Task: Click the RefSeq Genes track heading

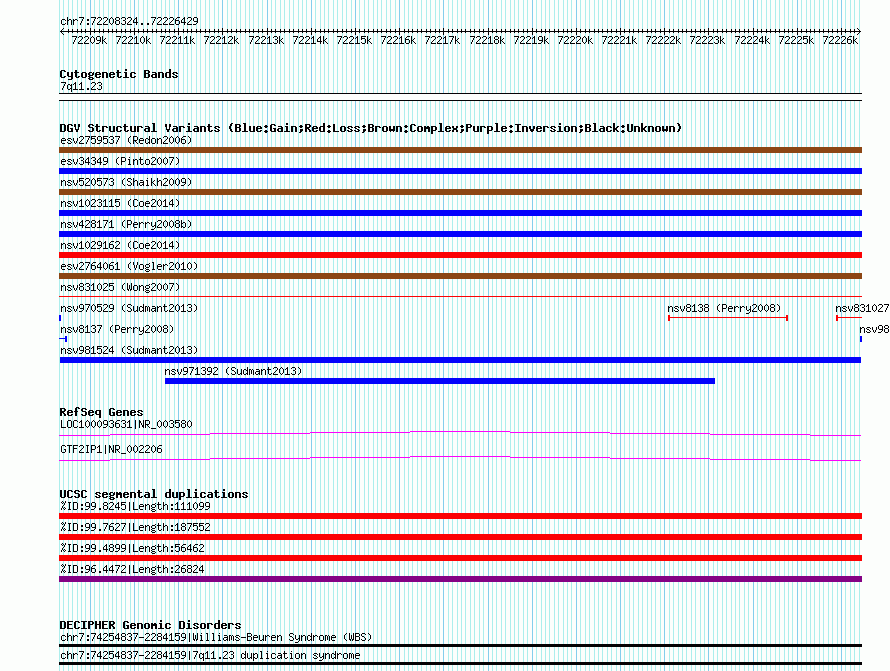Action: click(x=102, y=412)
